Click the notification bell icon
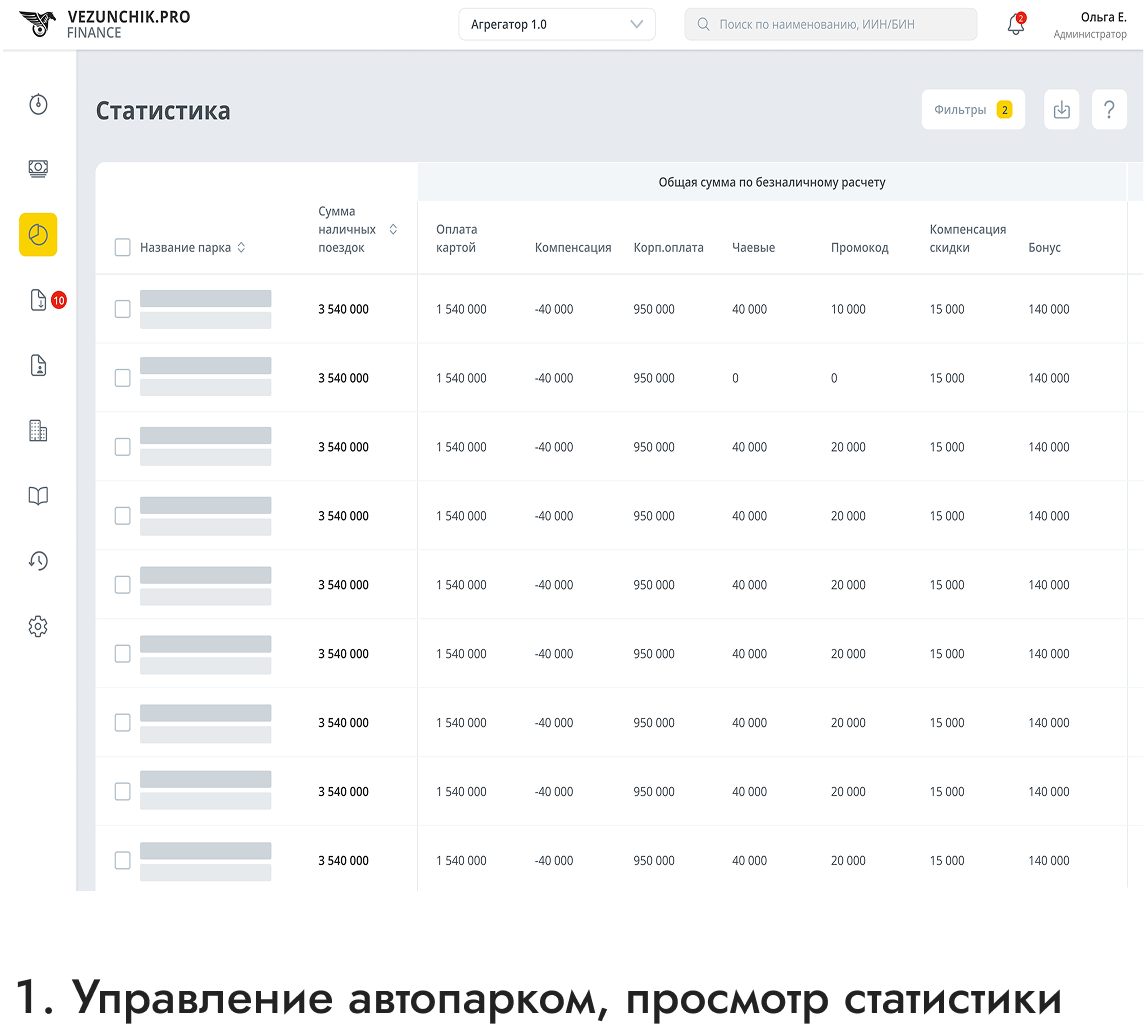 pyautogui.click(x=1016, y=25)
